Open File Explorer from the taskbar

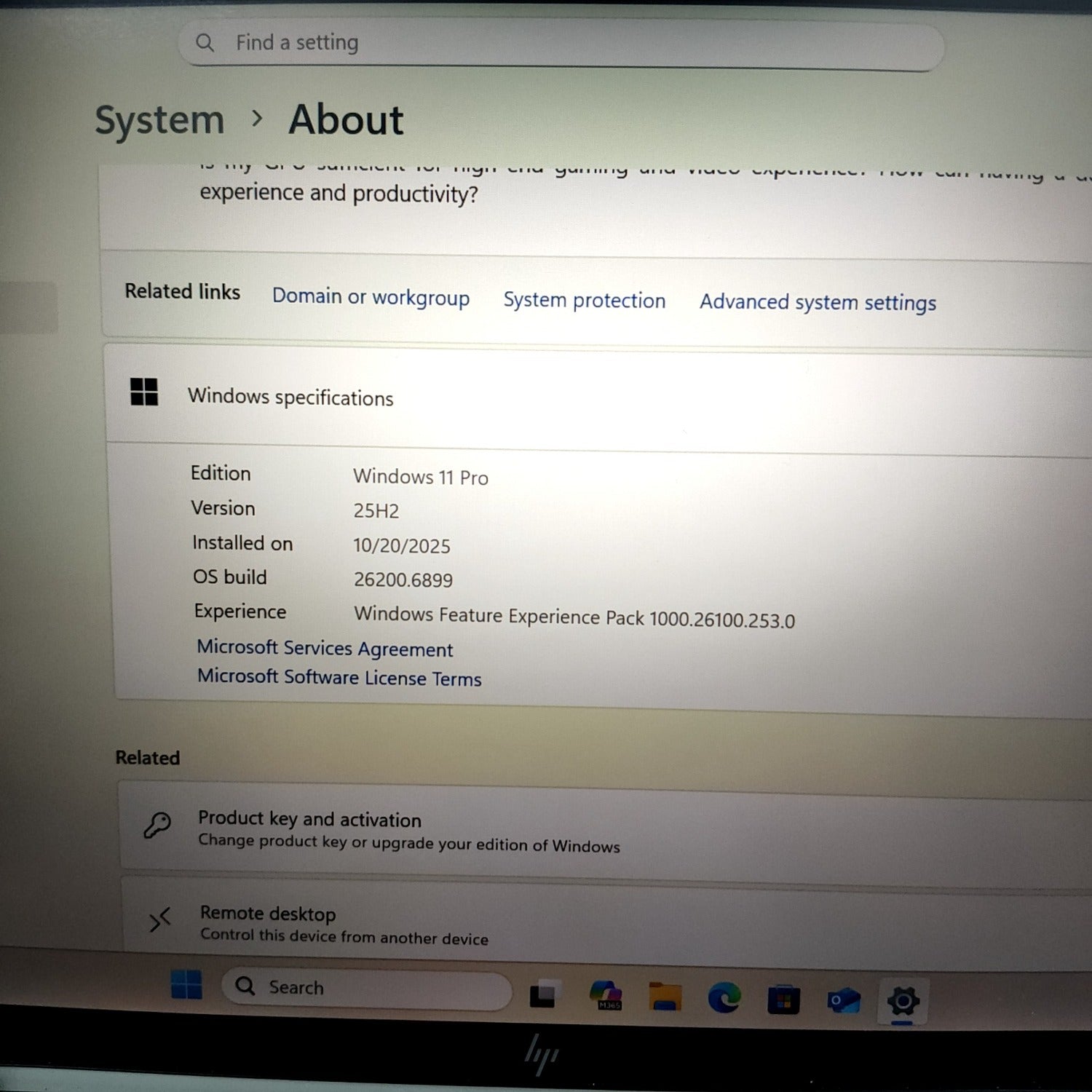[665, 997]
